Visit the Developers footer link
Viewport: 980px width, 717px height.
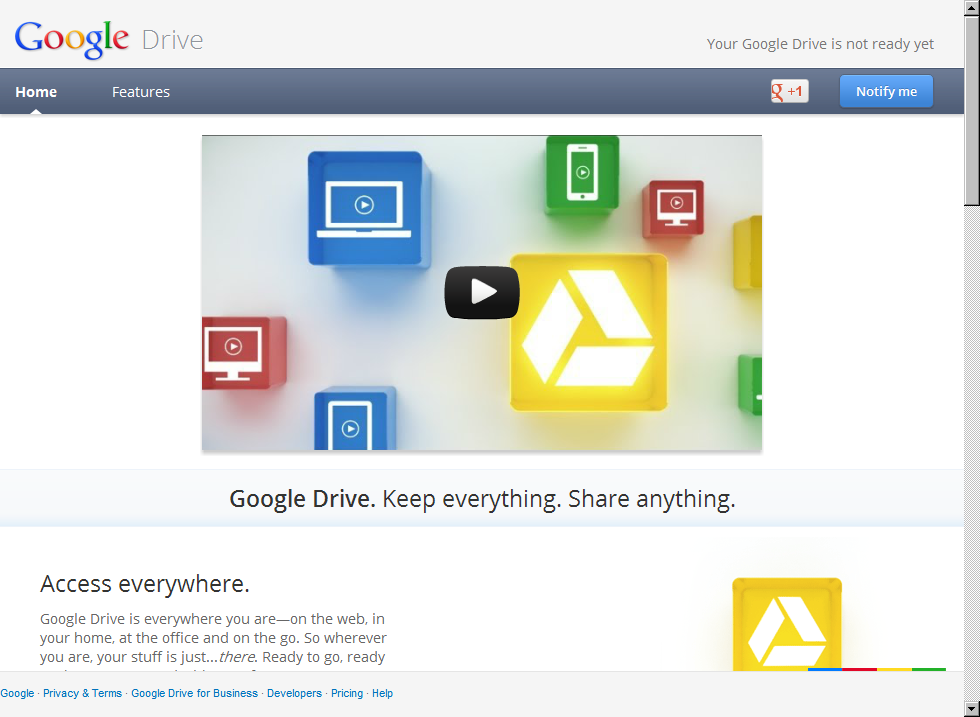[x=294, y=693]
